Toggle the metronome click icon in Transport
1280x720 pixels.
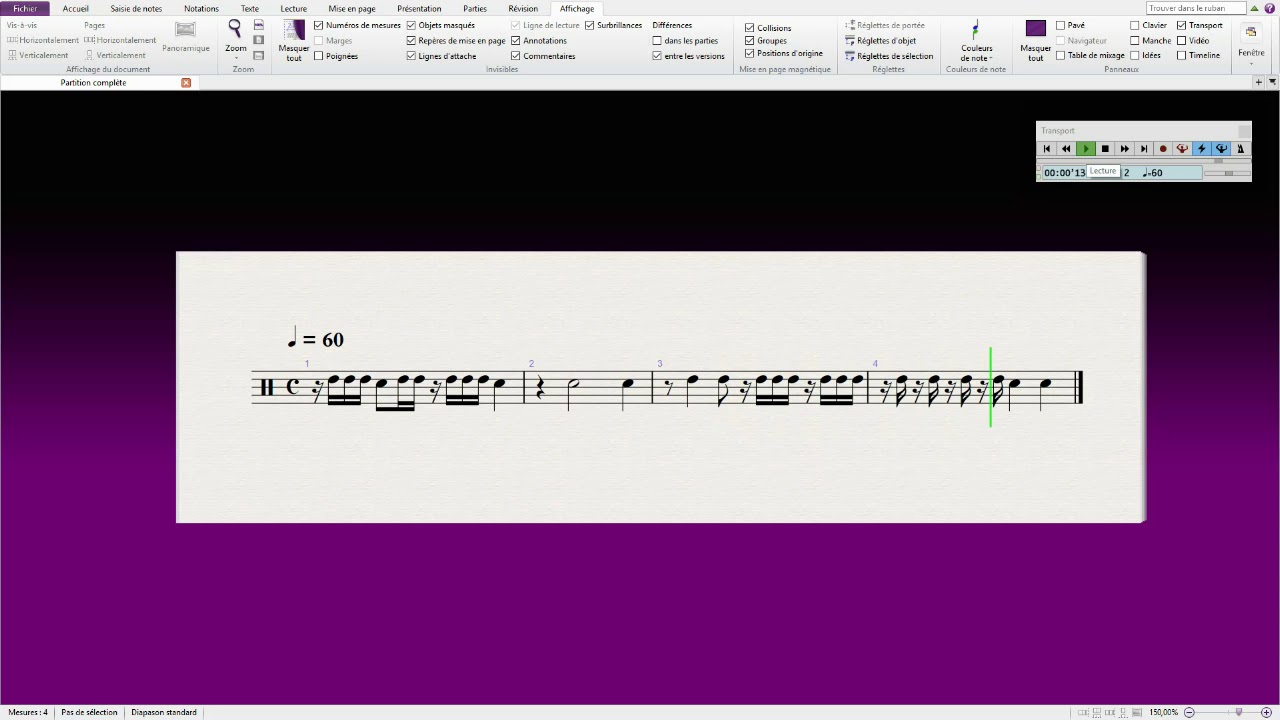click(x=1240, y=149)
